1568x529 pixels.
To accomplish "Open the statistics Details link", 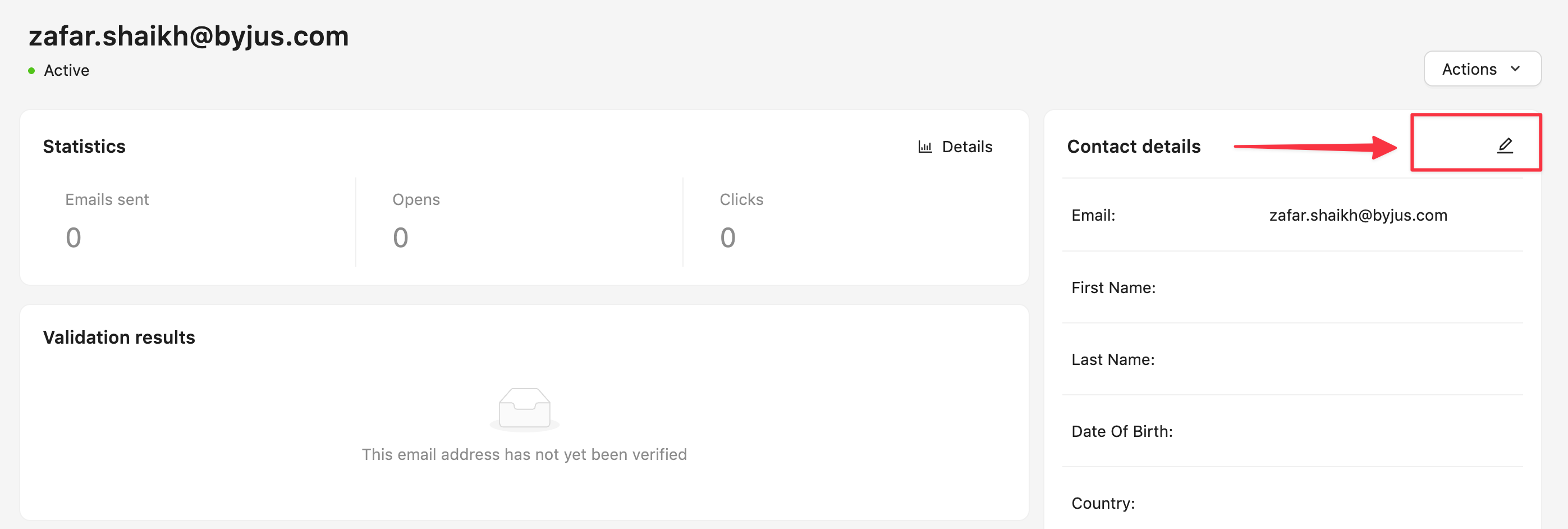I will tap(966, 147).
